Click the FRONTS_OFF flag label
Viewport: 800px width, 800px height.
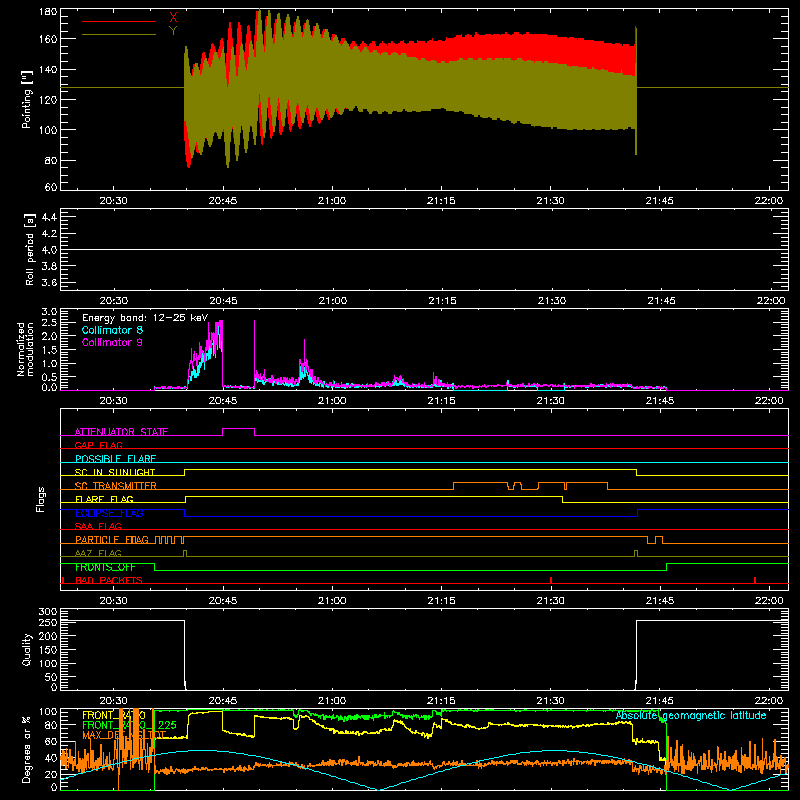[x=105, y=567]
